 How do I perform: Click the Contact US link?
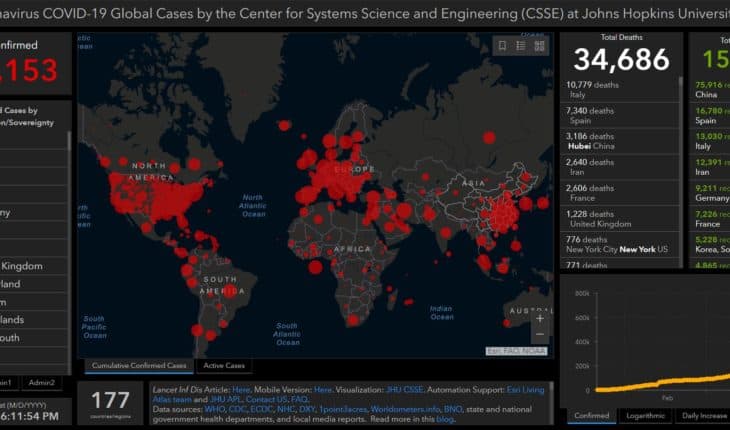coord(266,400)
